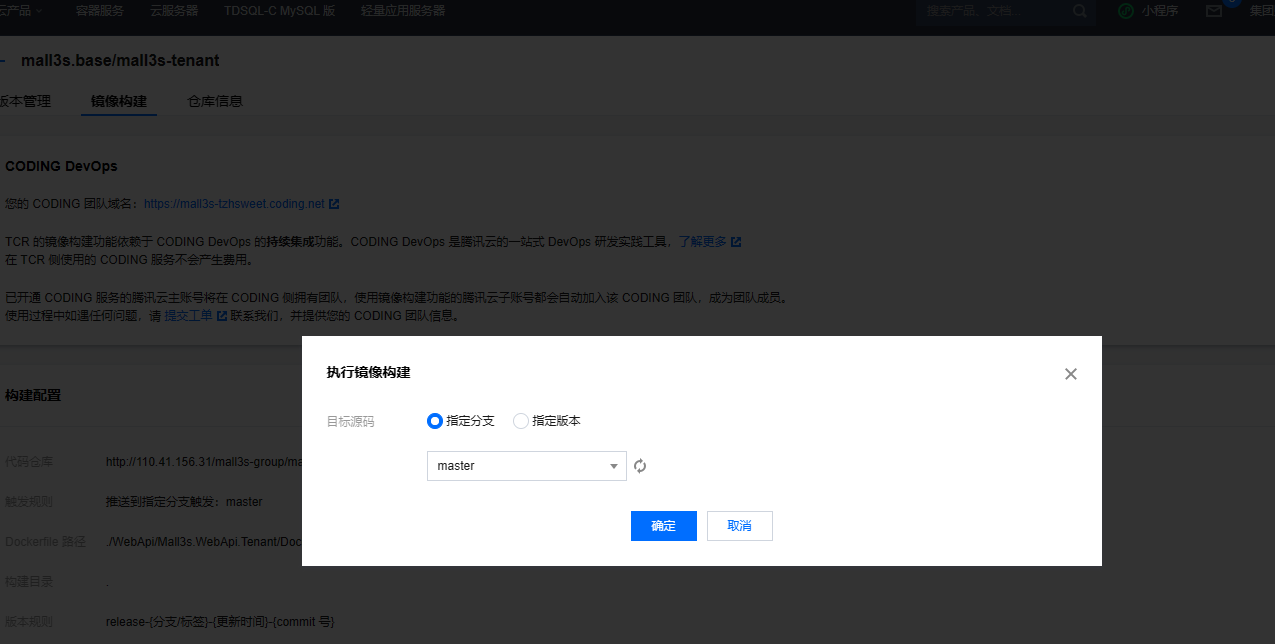Cancel the dialog with the 取消 button
The height and width of the screenshot is (644, 1275).
click(740, 526)
